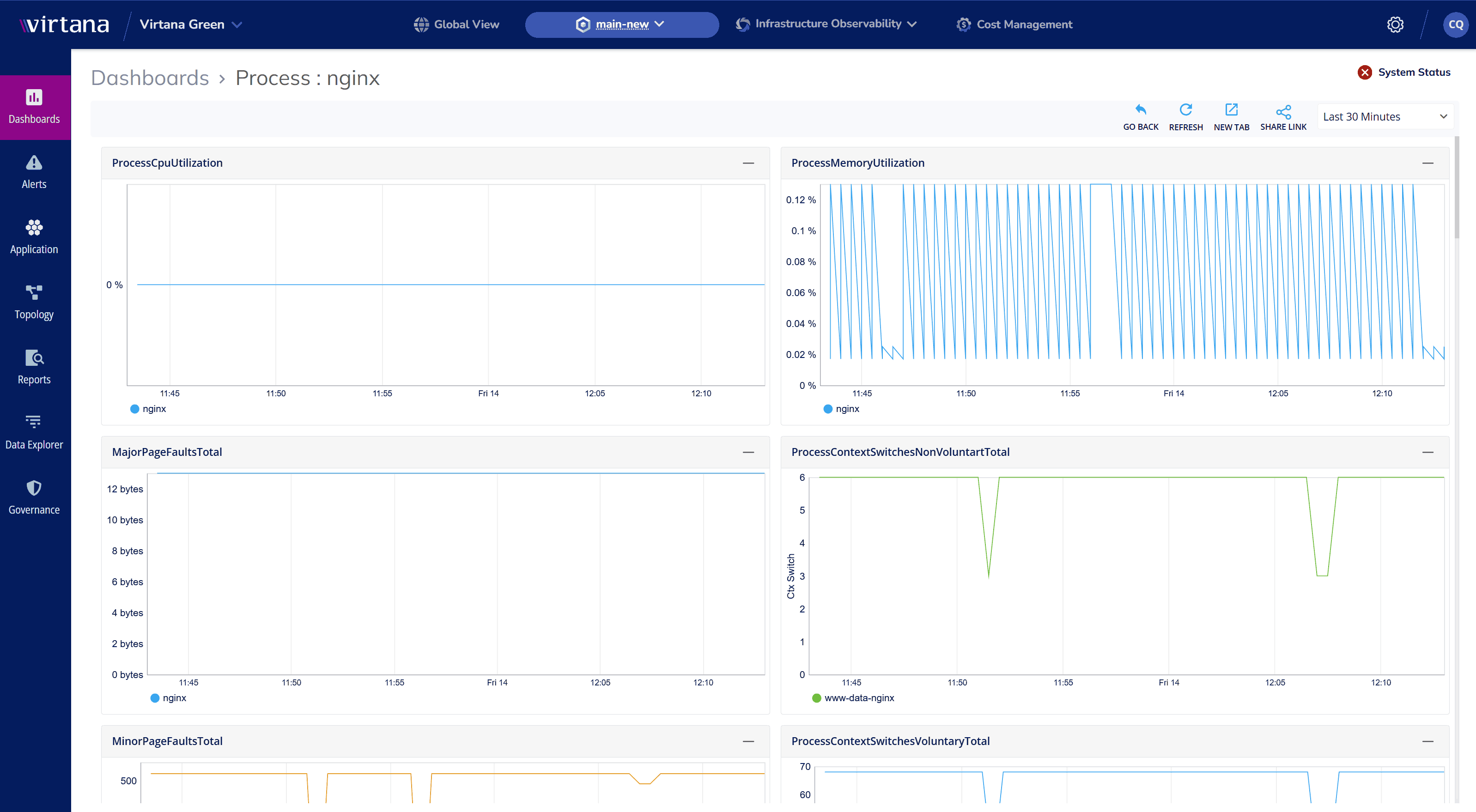
Task: Click the Dashboards breadcrumb link
Action: tap(150, 77)
